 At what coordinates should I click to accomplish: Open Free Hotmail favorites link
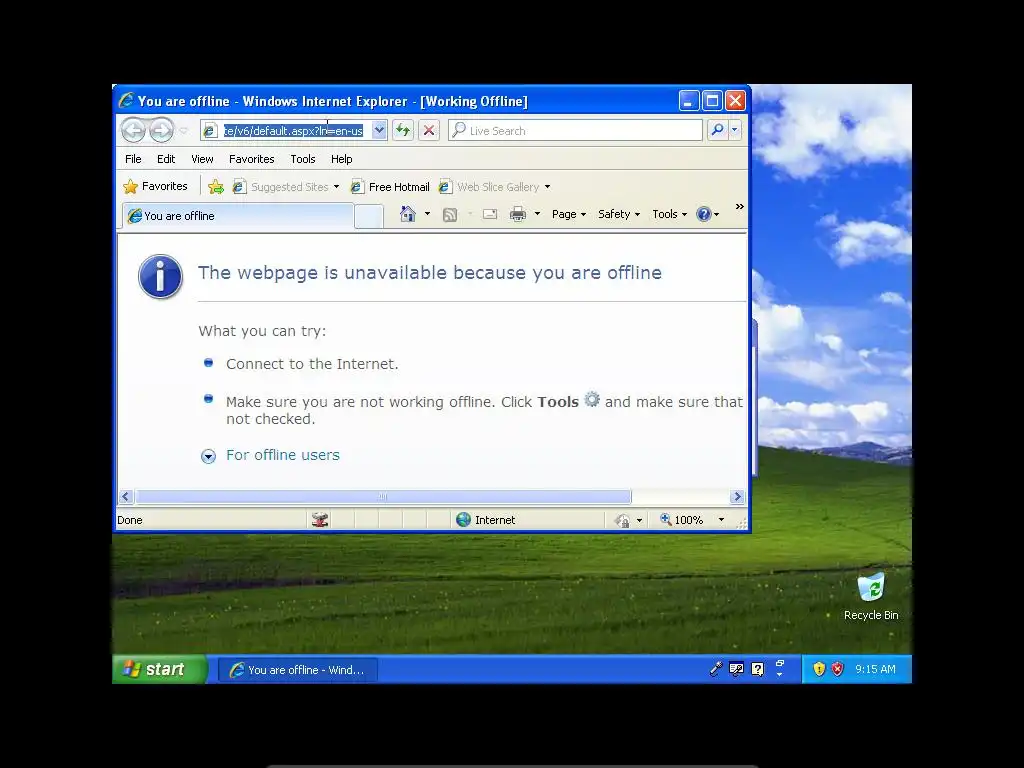(x=391, y=187)
